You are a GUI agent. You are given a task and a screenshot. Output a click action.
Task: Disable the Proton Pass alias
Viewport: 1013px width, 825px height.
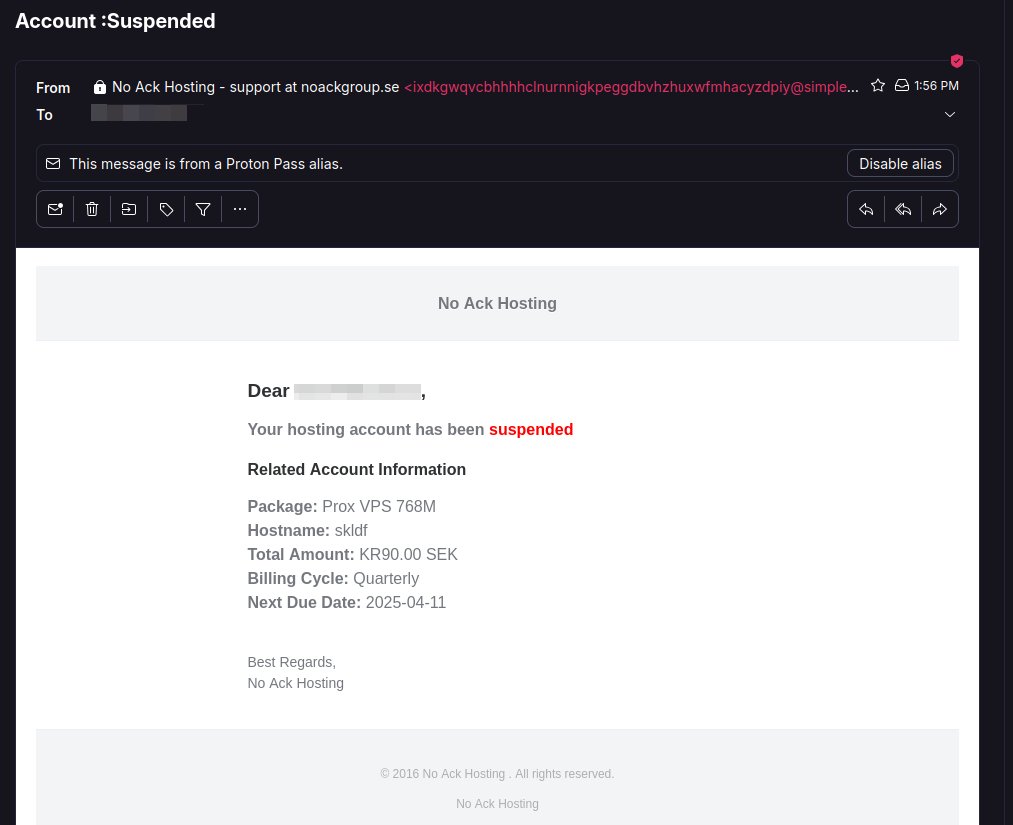pyautogui.click(x=900, y=163)
